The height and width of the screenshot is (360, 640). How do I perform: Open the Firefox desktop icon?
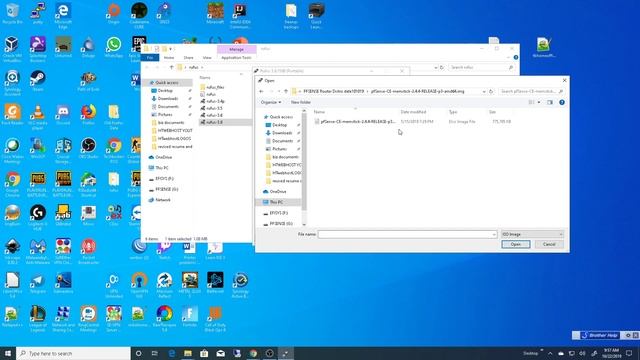(88, 115)
